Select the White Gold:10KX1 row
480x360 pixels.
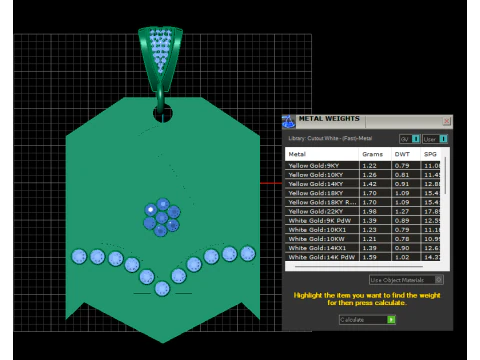(363, 230)
